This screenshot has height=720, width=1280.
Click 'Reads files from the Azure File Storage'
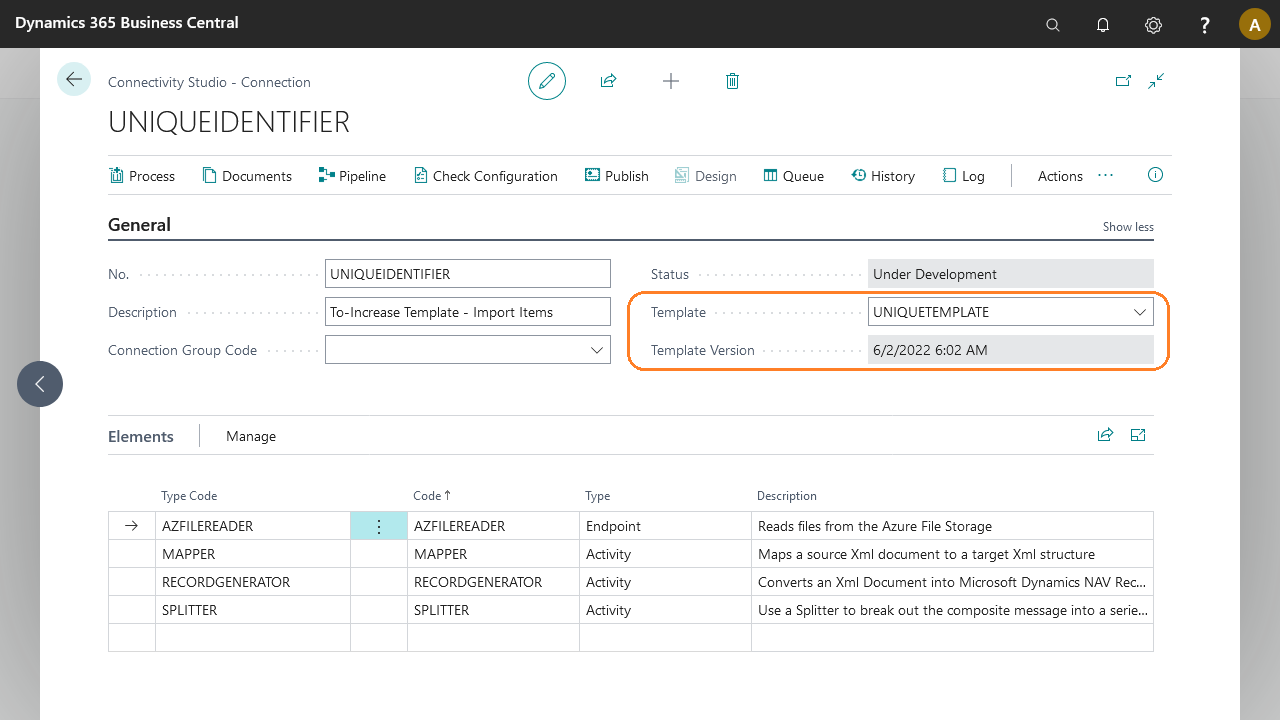875,526
